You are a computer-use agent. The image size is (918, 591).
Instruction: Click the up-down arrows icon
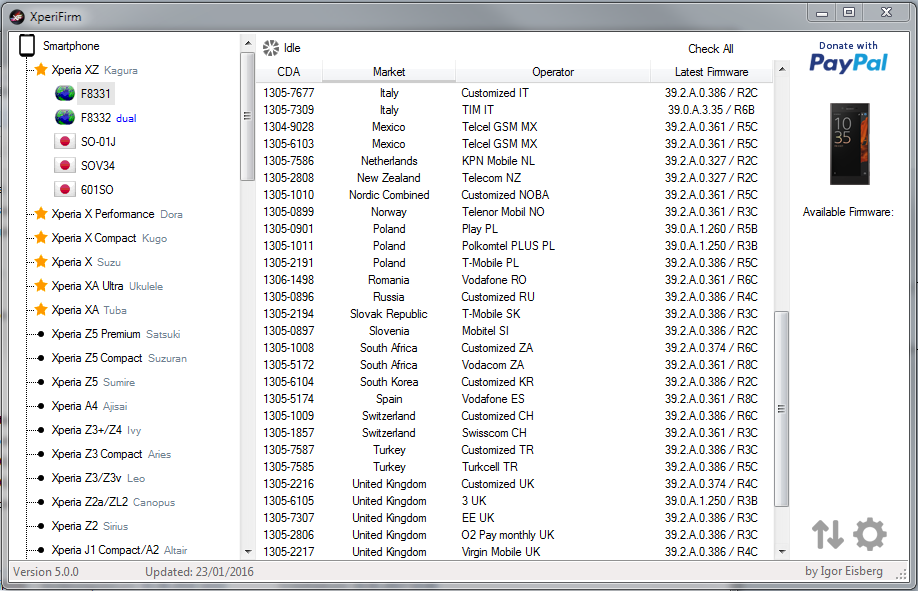coord(828,534)
